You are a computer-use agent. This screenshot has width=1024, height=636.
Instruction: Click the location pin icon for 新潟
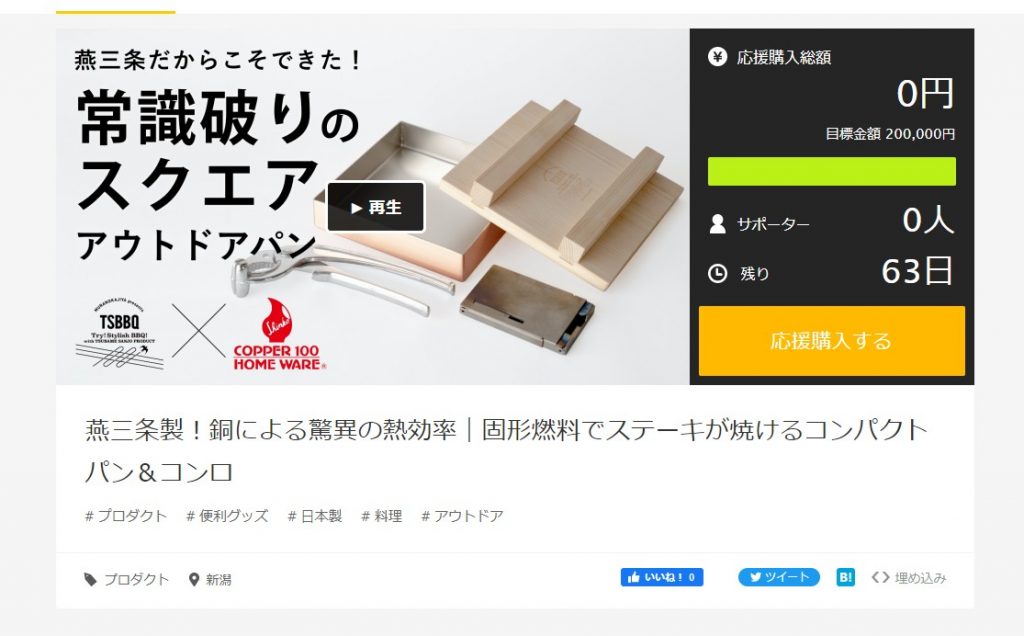tap(193, 579)
